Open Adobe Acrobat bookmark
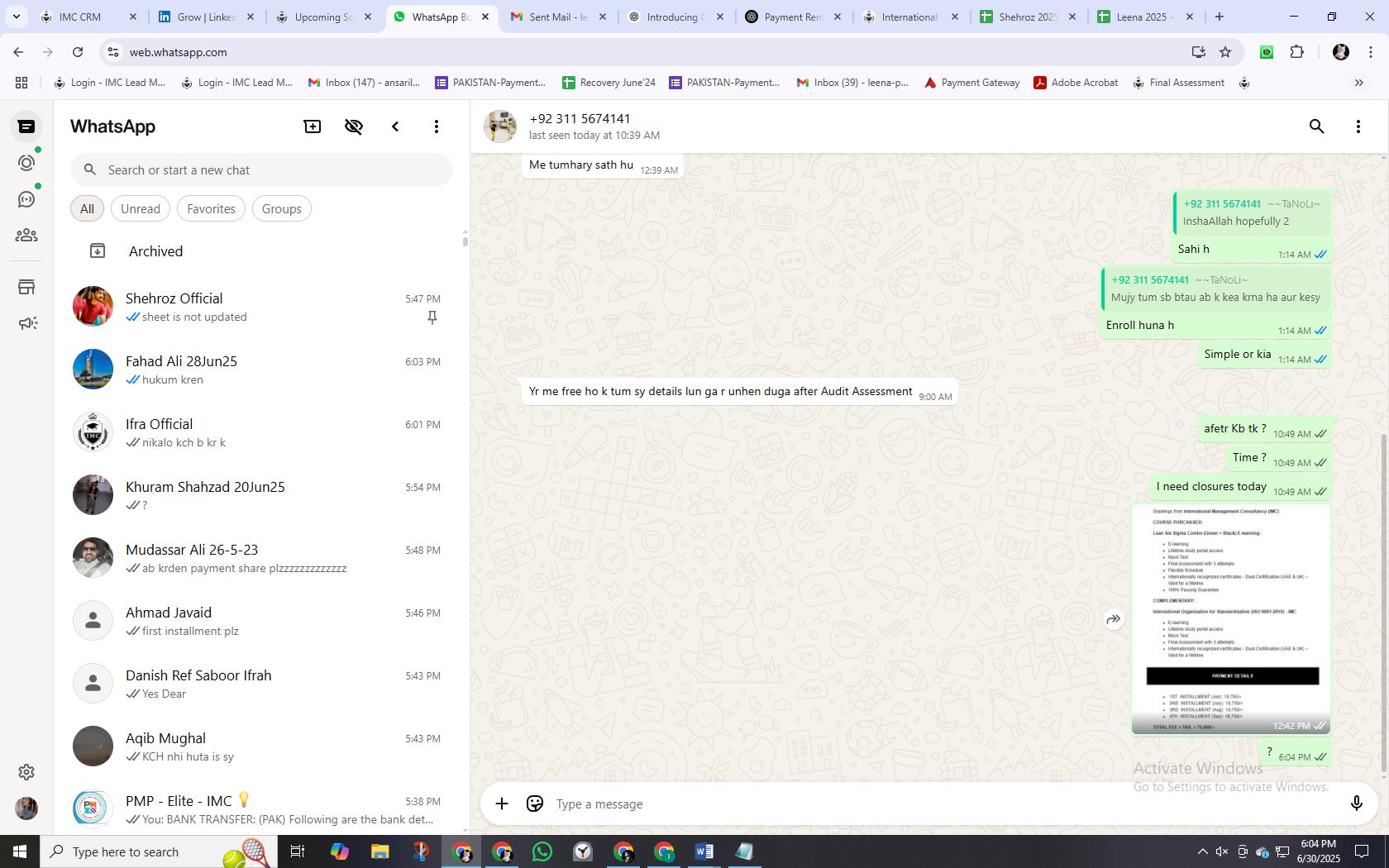This screenshot has height=868, width=1389. [x=1076, y=83]
